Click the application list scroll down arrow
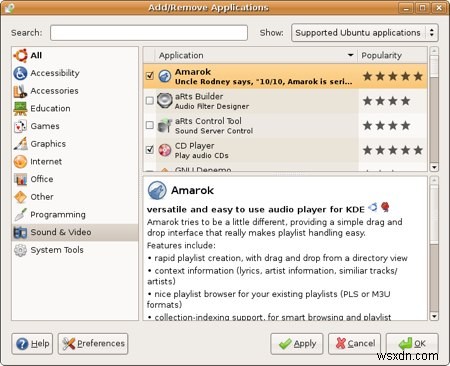450x366 pixels. click(434, 167)
